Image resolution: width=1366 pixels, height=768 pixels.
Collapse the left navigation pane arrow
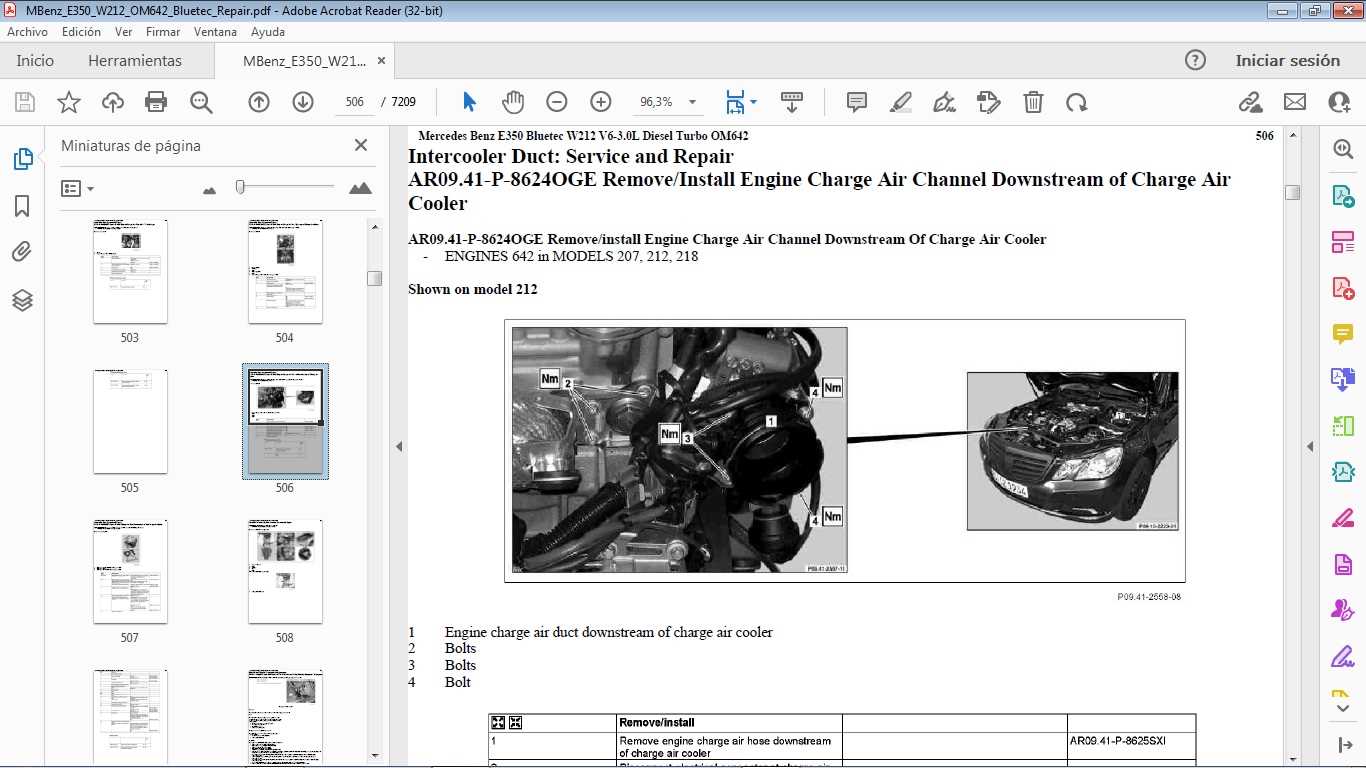click(399, 447)
